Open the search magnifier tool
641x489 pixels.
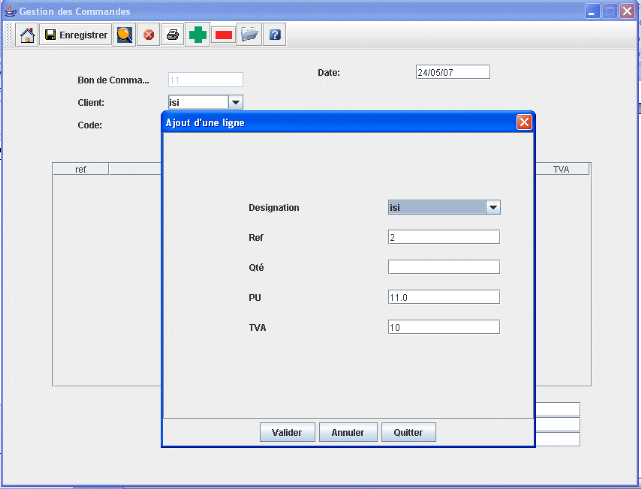(x=124, y=35)
